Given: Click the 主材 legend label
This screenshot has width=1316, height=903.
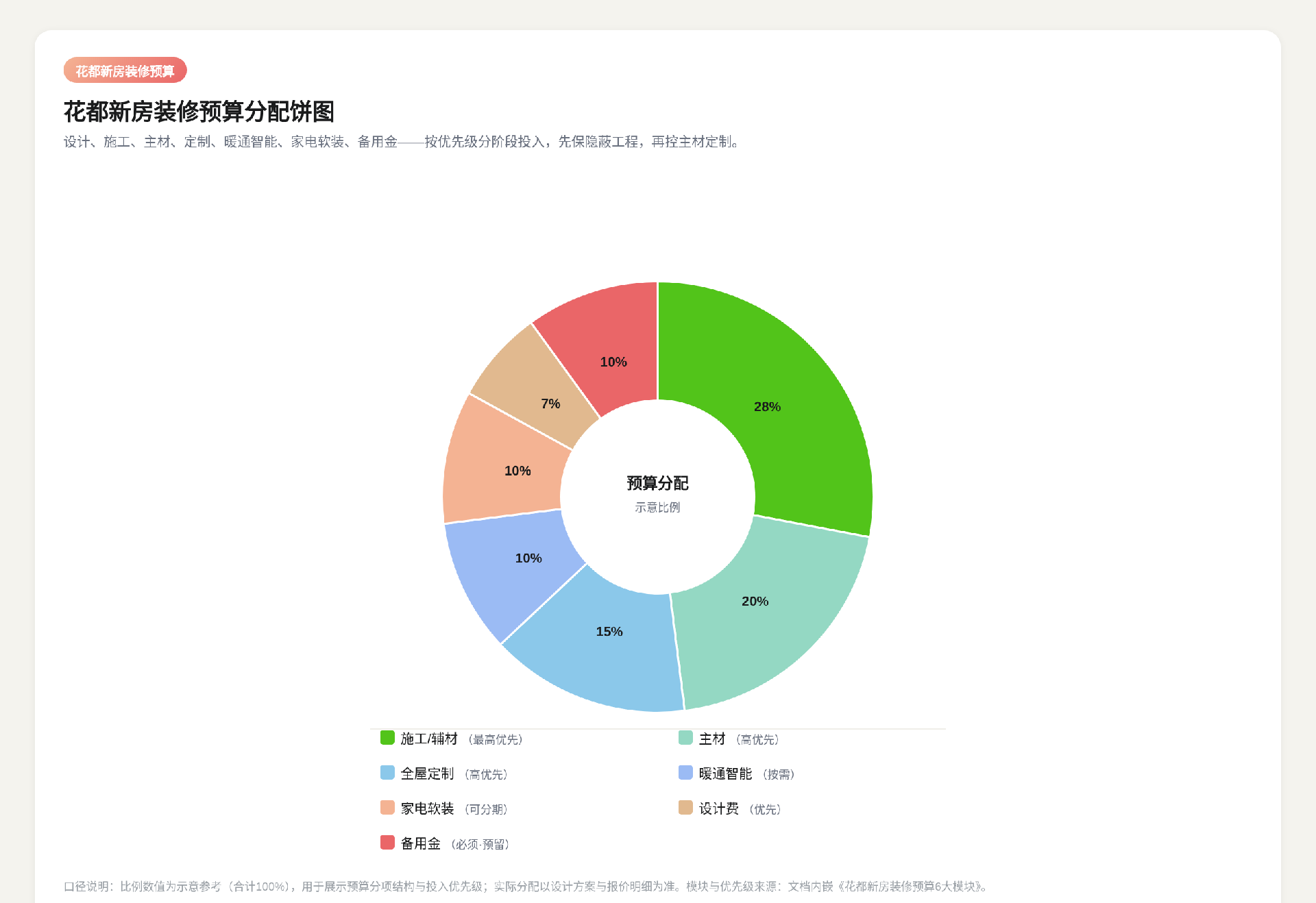Looking at the screenshot, I should pyautogui.click(x=712, y=739).
